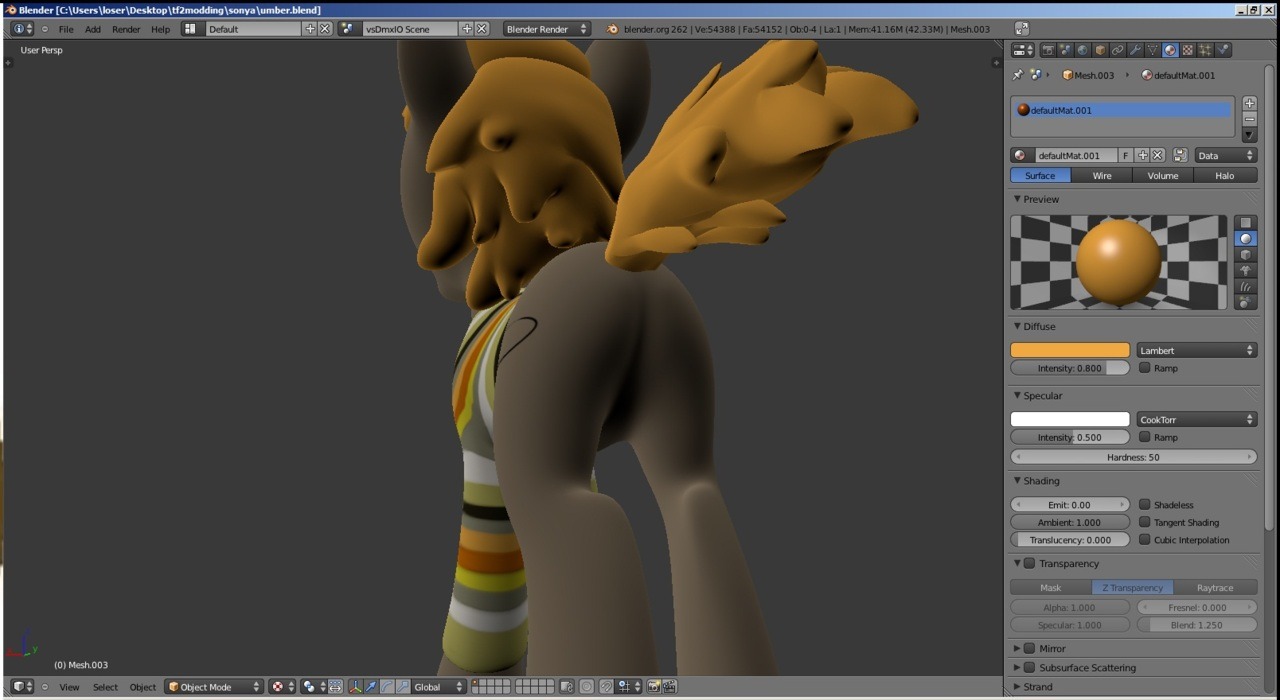Click the OpenGL render image camera icon
Screen dimensions: 1280x700
coord(653,687)
